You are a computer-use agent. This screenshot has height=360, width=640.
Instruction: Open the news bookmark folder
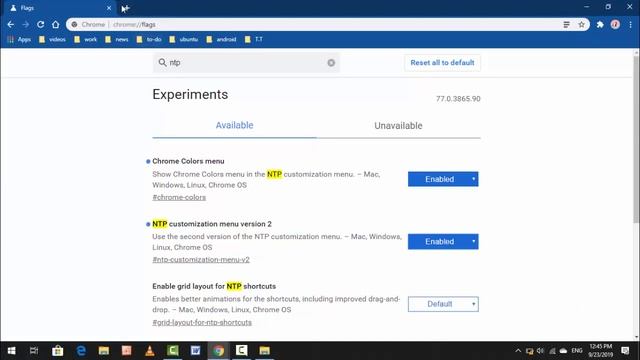coord(117,39)
